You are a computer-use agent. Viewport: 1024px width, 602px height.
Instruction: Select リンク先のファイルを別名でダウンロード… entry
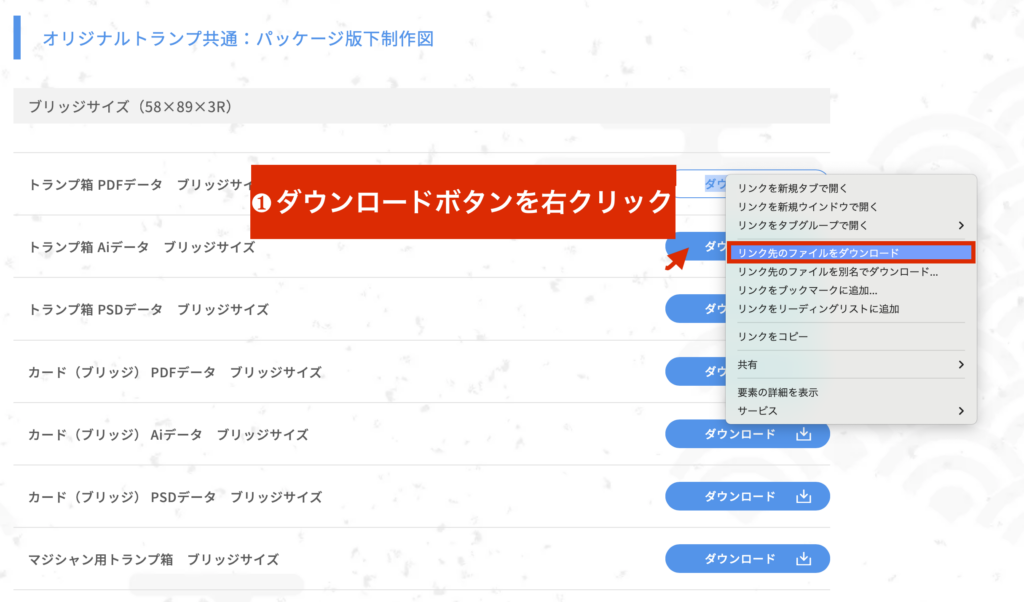tap(837, 272)
